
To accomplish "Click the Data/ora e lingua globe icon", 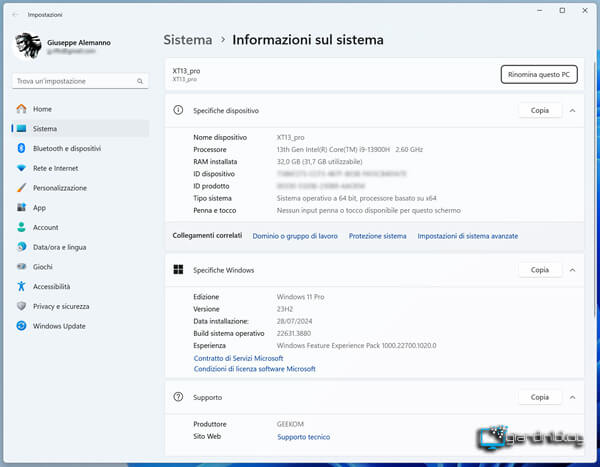I will coord(21,247).
